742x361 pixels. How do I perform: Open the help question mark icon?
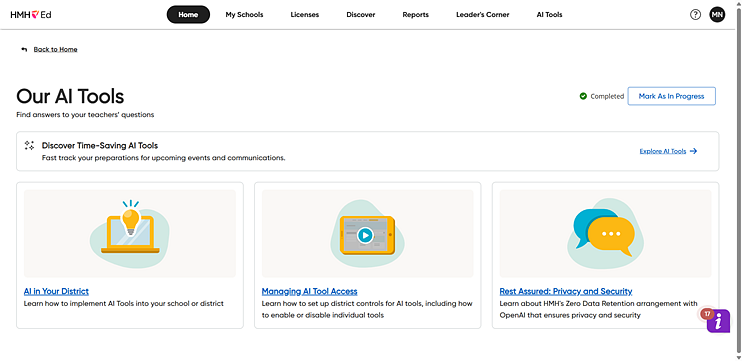(x=695, y=15)
